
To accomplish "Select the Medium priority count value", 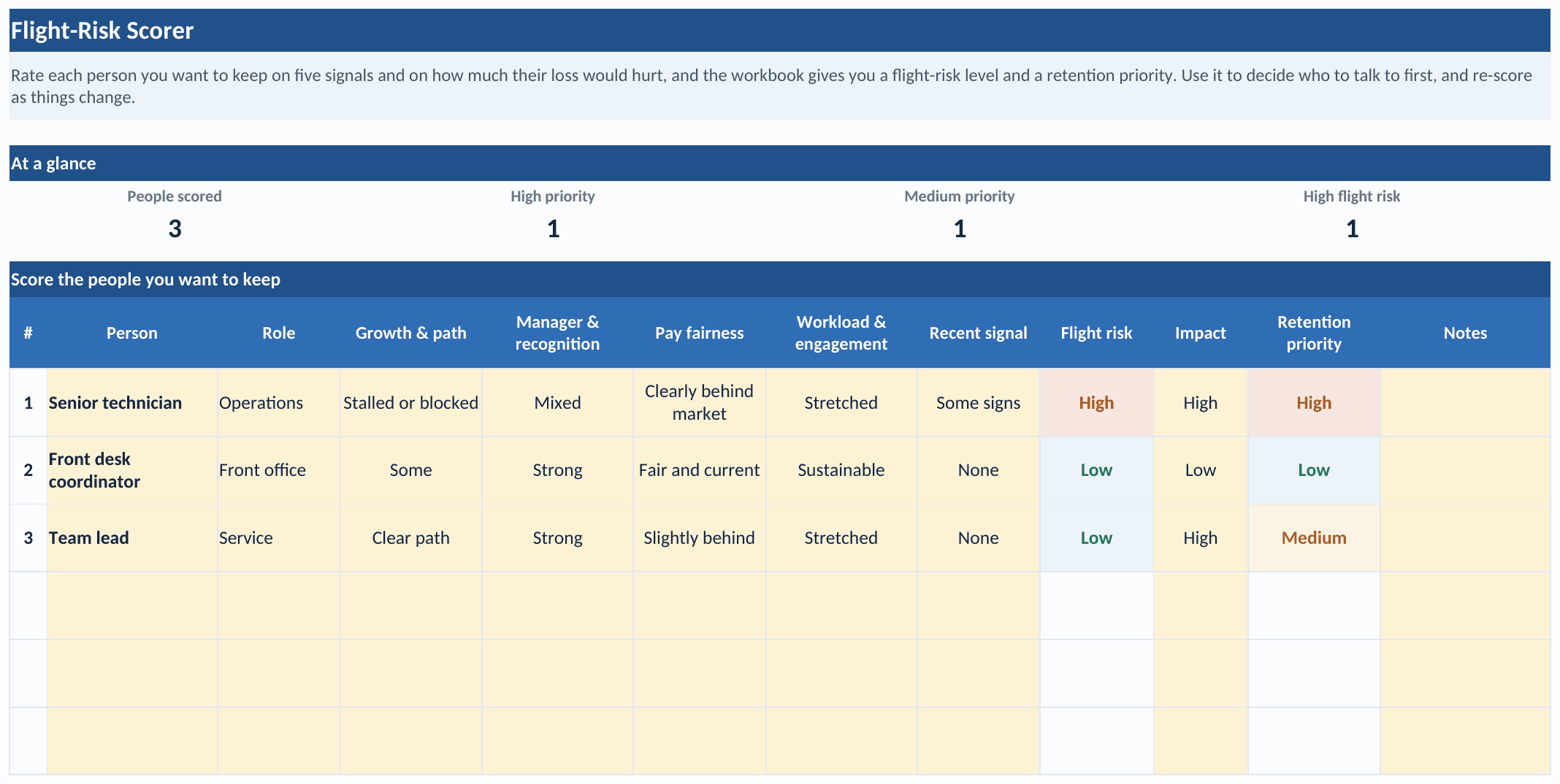I will point(960,229).
